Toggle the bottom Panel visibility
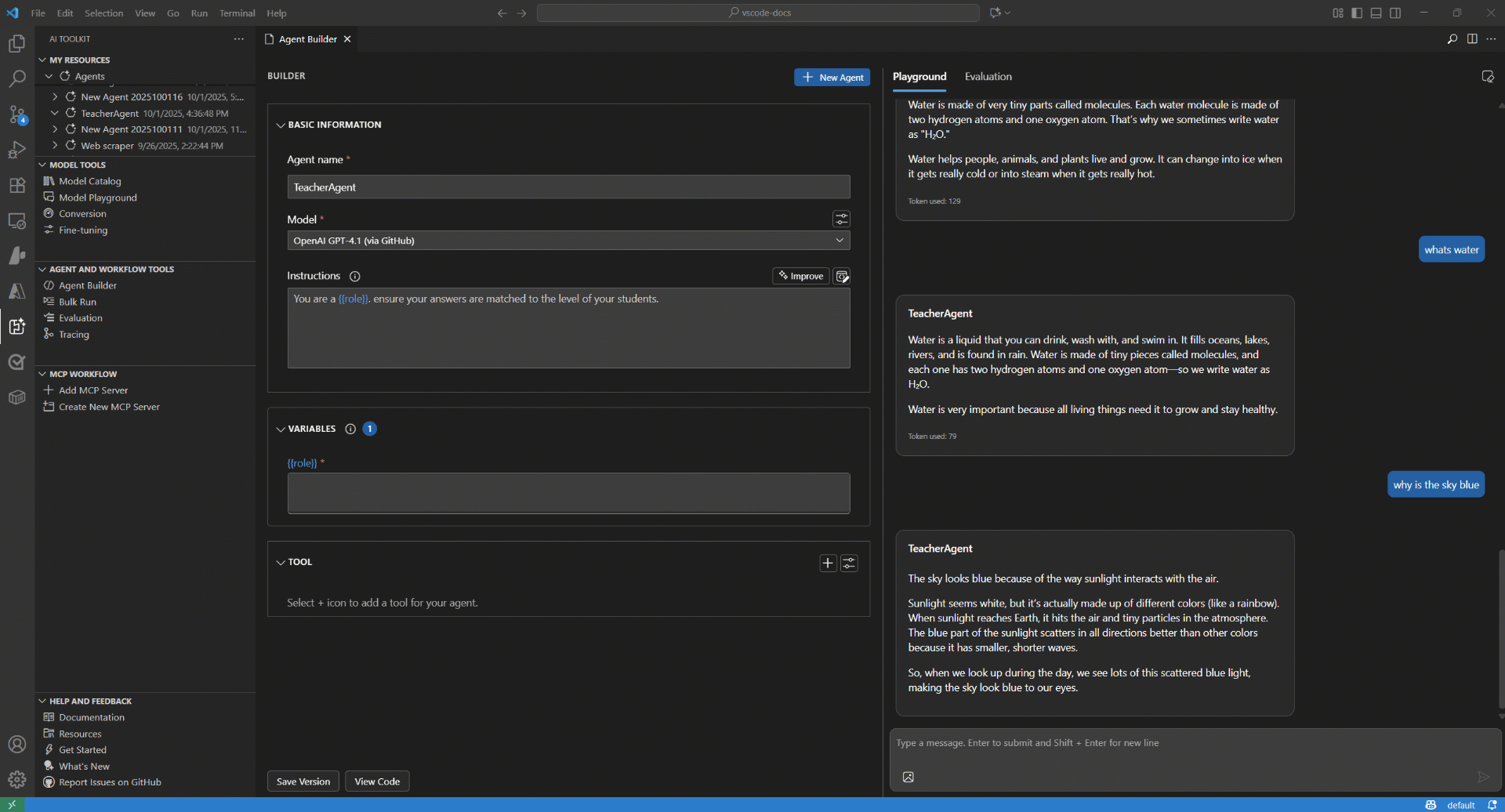Screen dimensions: 1505x812 (x=1376, y=13)
